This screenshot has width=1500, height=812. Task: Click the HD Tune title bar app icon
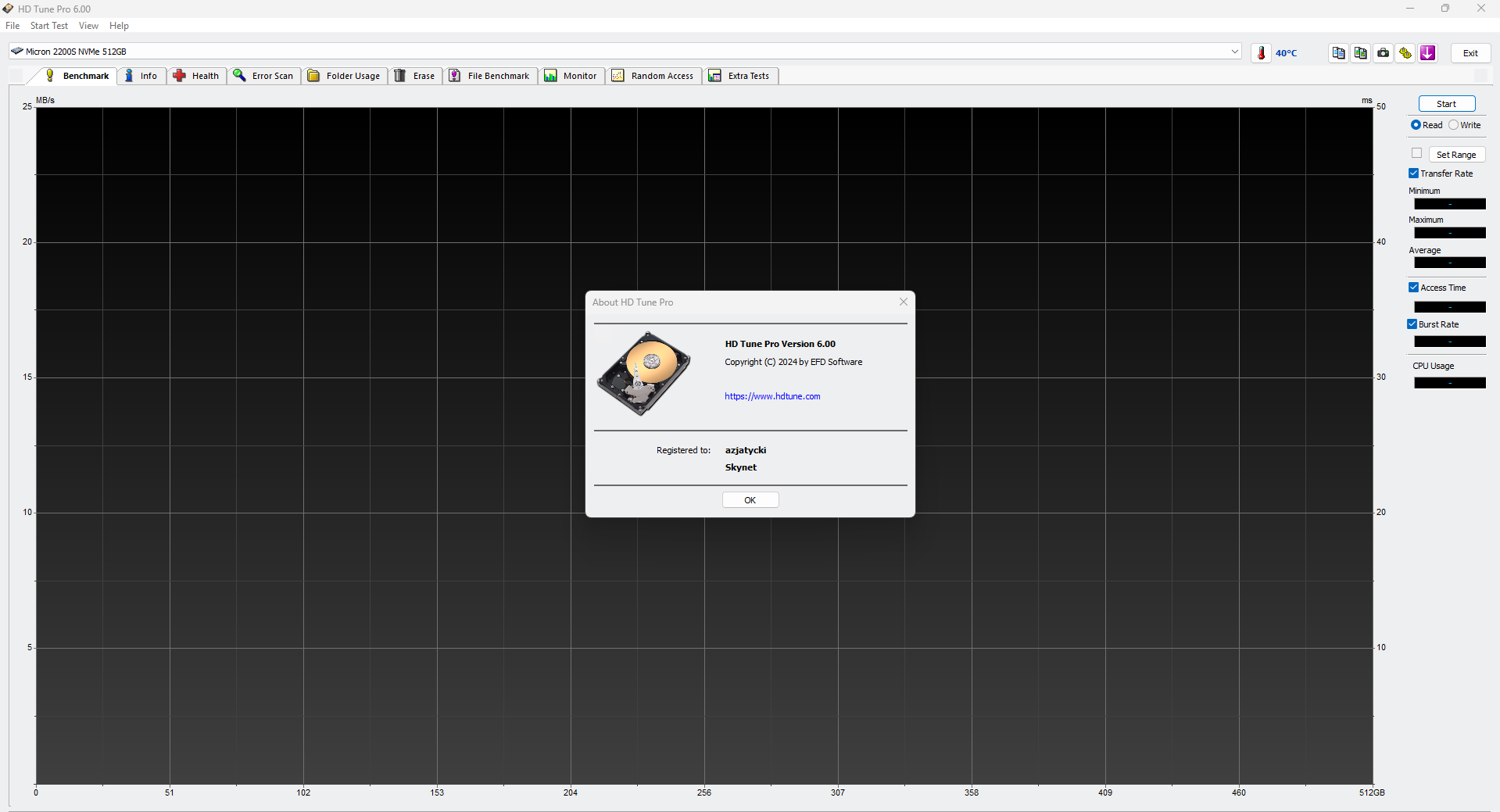point(8,9)
